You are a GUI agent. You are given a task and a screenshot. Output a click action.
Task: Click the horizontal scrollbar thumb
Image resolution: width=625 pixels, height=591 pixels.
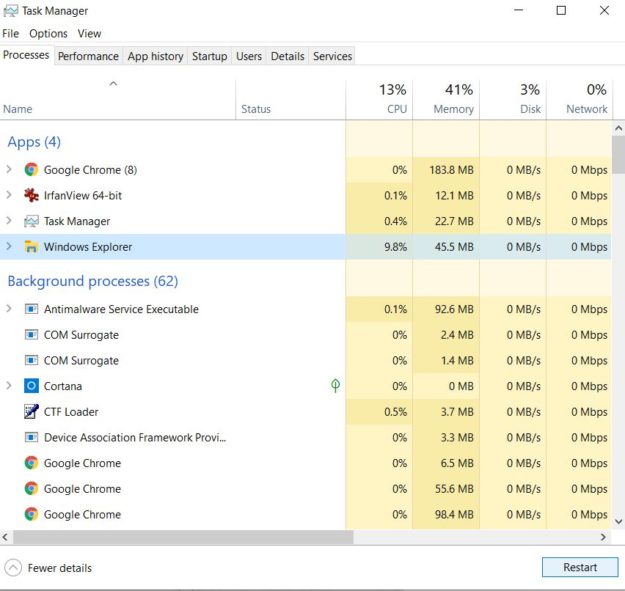tap(183, 537)
